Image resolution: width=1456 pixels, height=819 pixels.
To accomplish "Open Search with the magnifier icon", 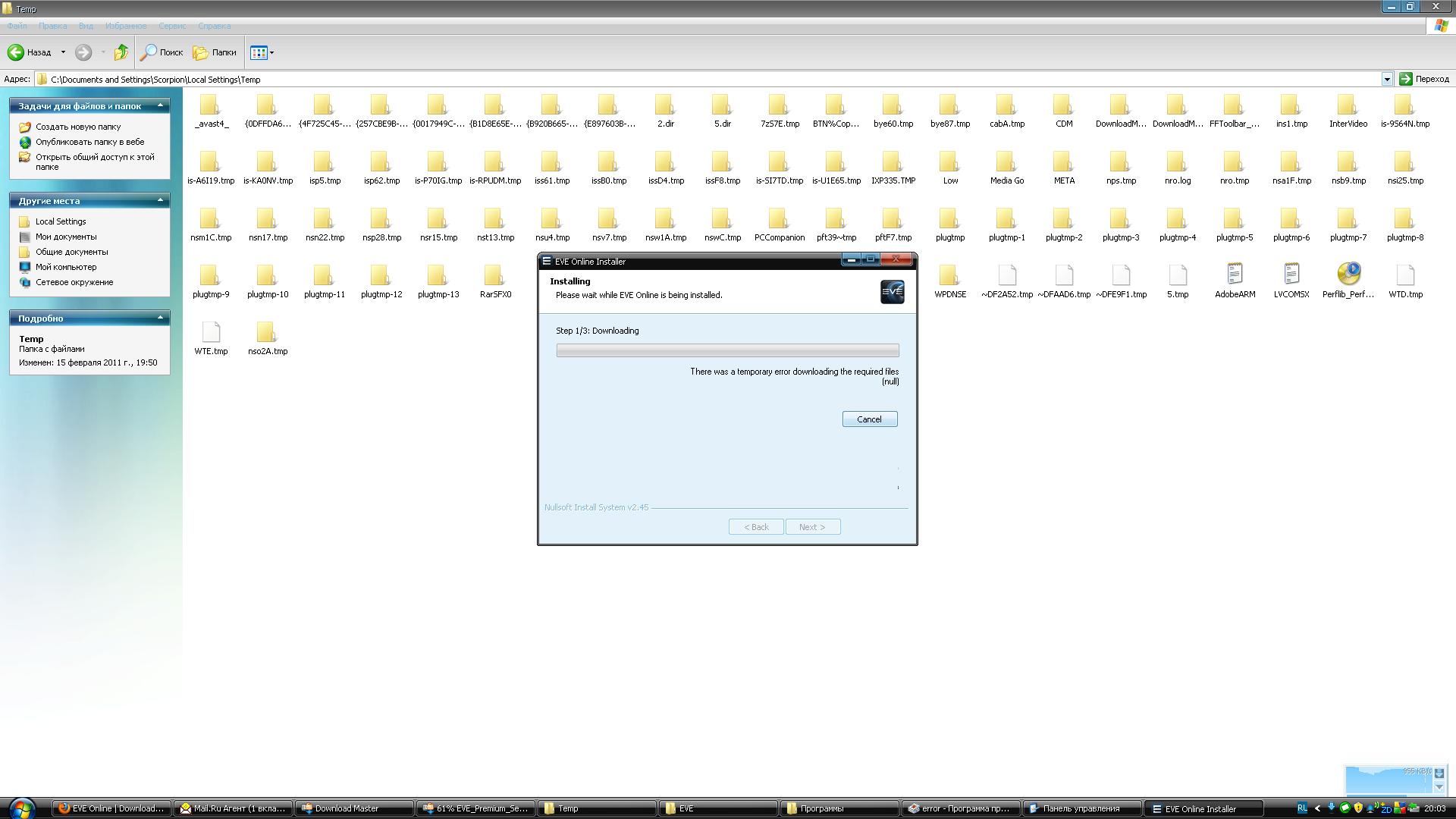I will tap(149, 52).
